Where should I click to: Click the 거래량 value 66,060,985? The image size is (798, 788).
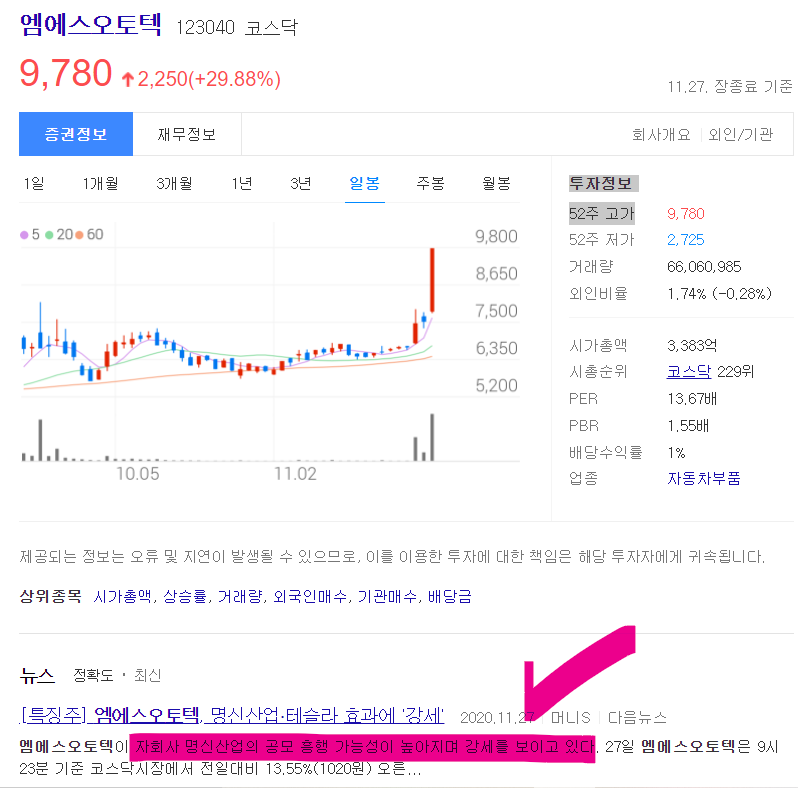click(x=704, y=267)
